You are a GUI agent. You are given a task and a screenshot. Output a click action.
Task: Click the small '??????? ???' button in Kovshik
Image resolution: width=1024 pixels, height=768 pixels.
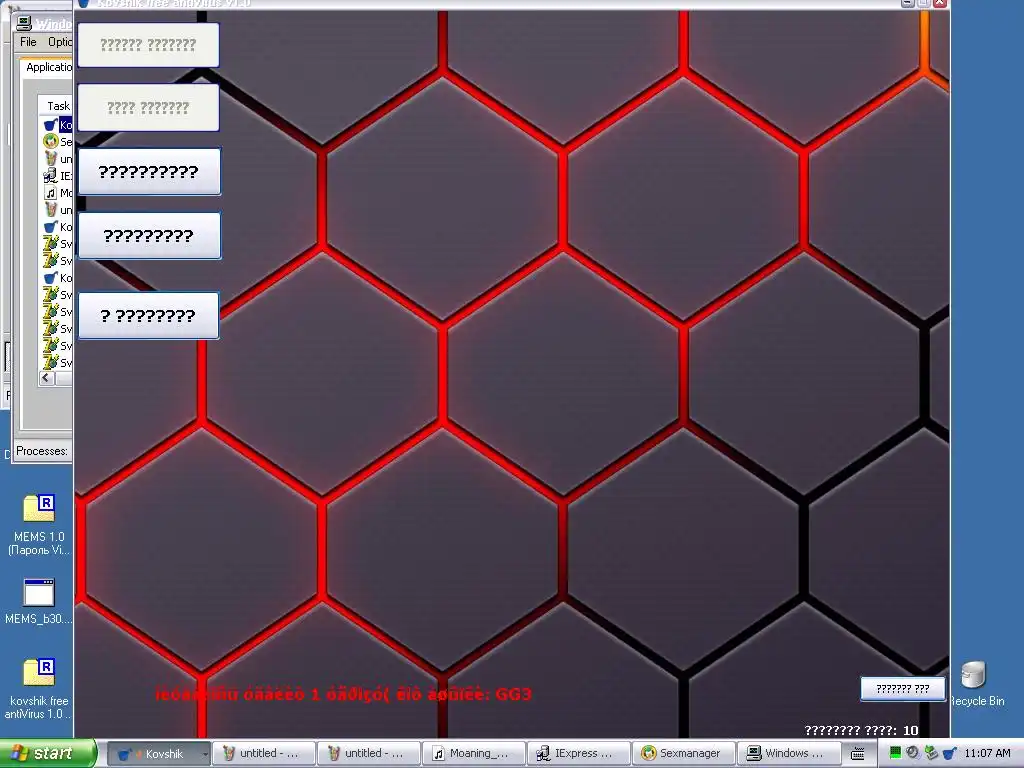pos(903,689)
